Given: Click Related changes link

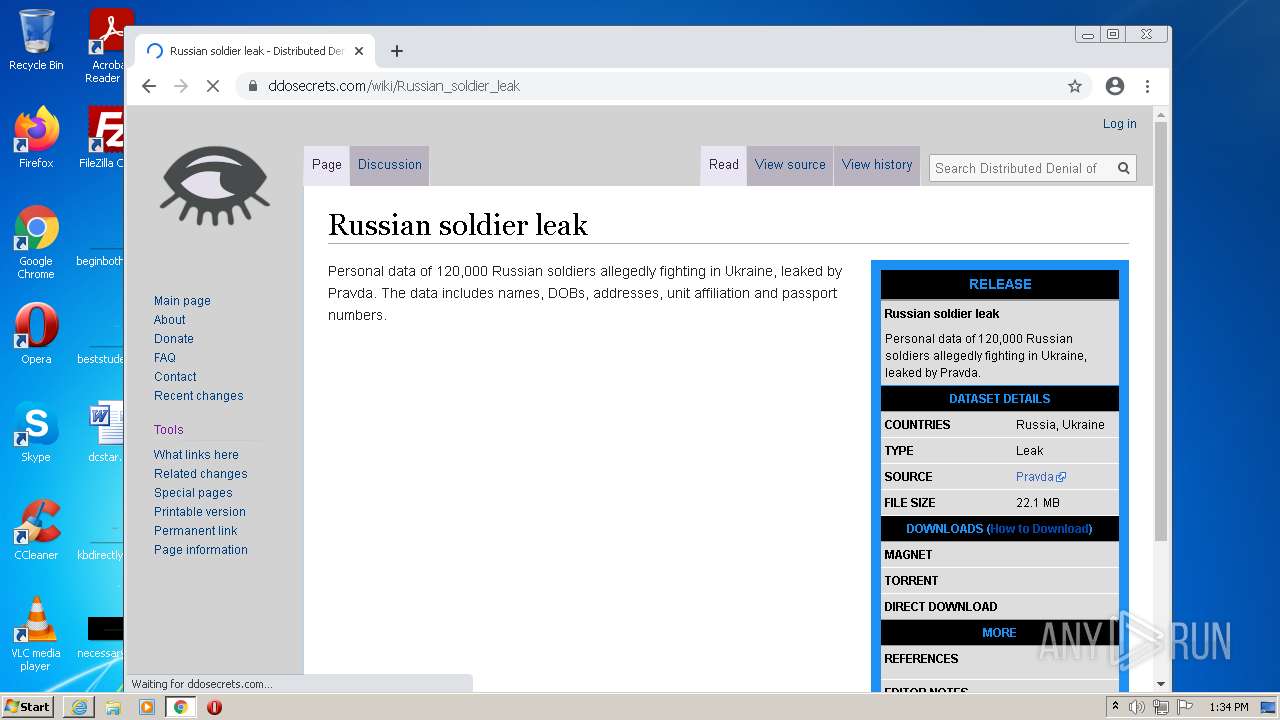Looking at the screenshot, I should 201,474.
